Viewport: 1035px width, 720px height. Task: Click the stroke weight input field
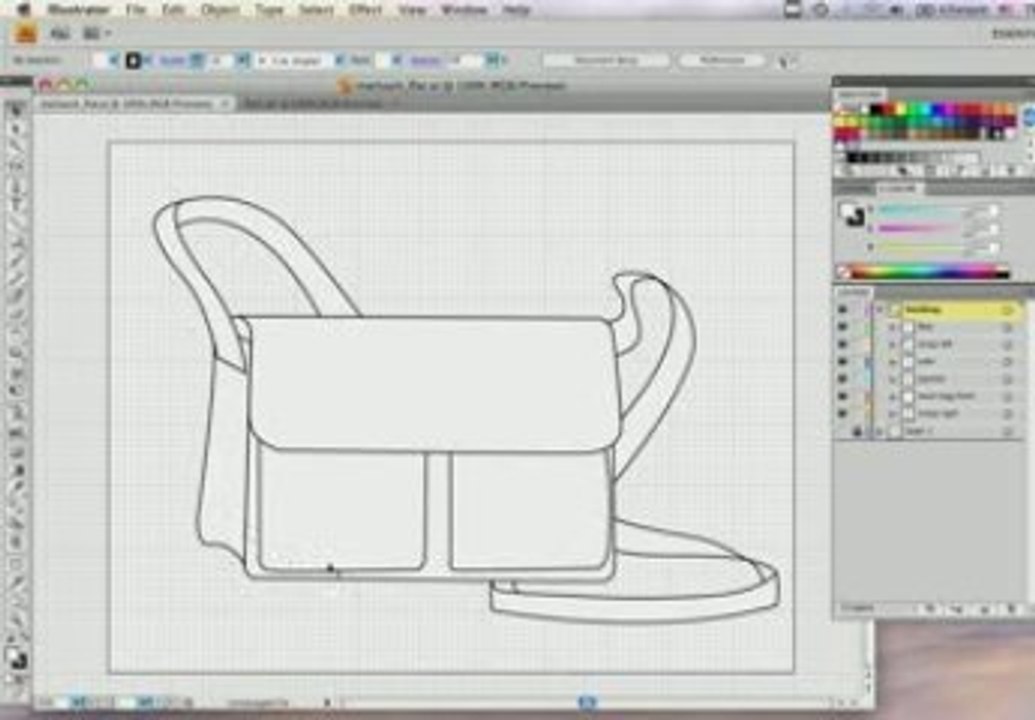(221, 60)
